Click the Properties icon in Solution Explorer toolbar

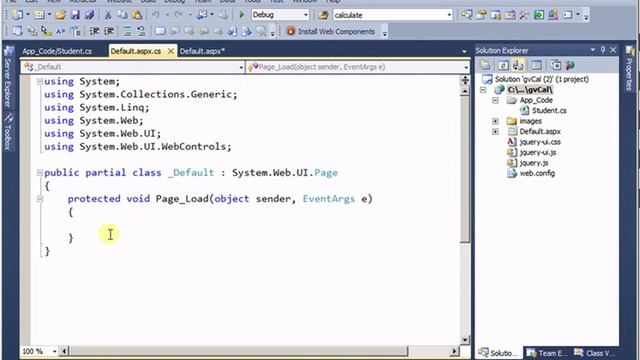pyautogui.click(x=485, y=65)
